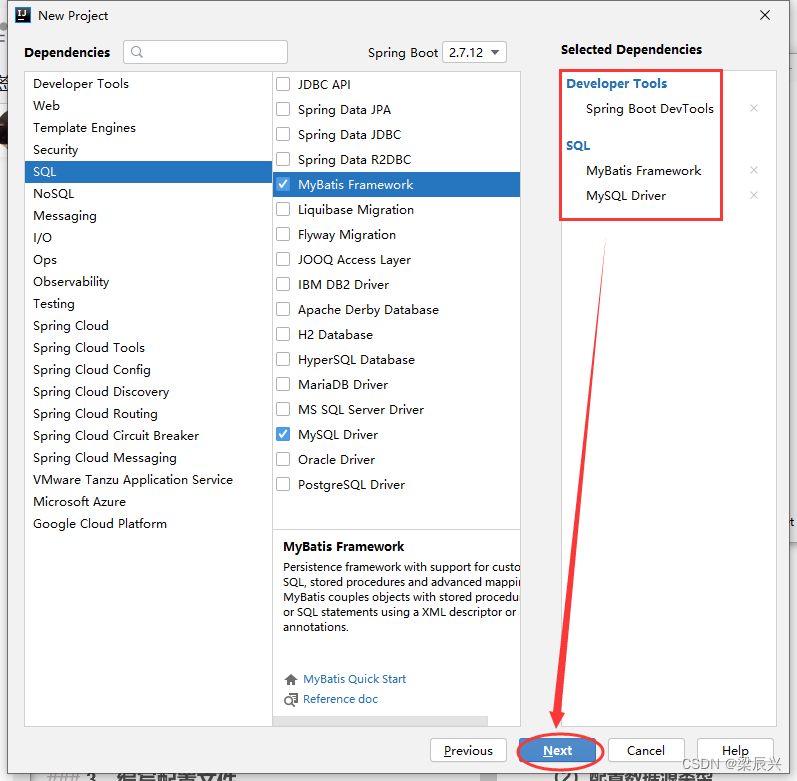The width and height of the screenshot is (797, 781).
Task: Open MyBatis Quick Start link
Action: (x=354, y=679)
